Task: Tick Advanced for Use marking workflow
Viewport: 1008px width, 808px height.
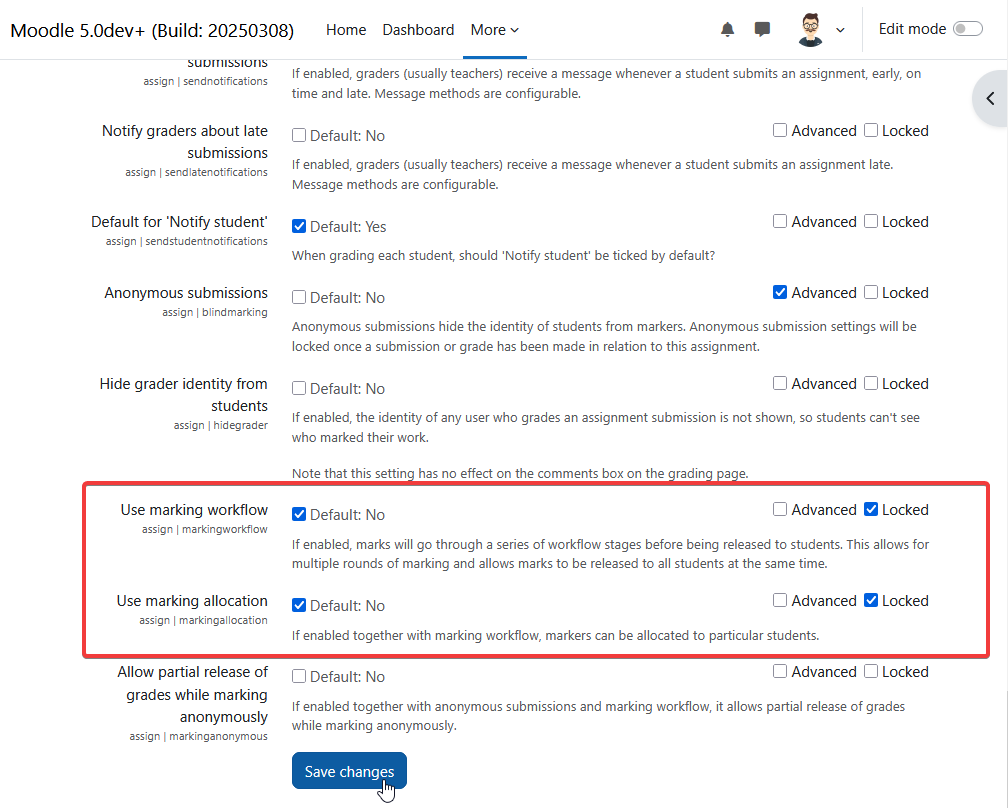Action: 780,509
